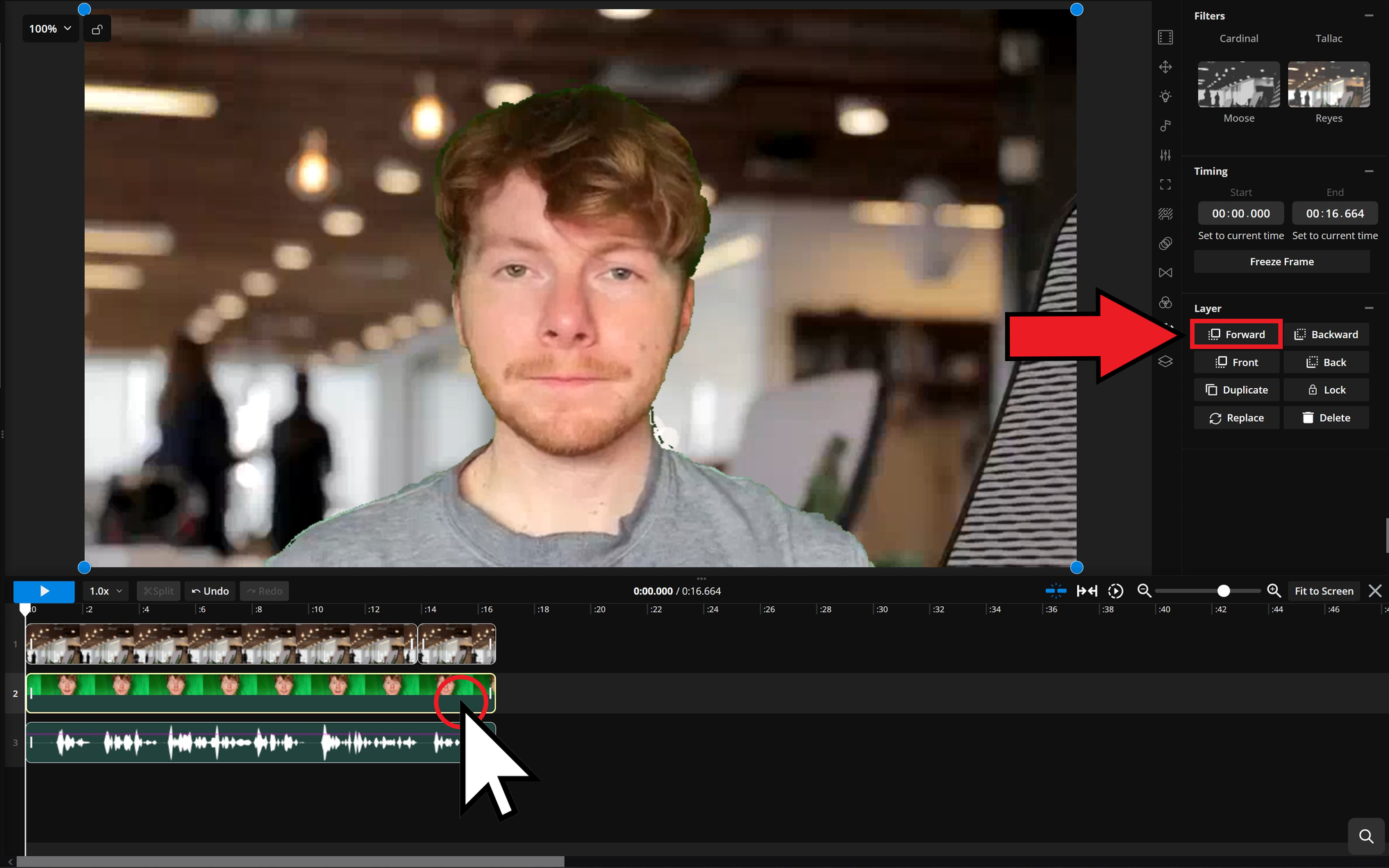Collapse the Timing section
Viewport: 1389px width, 868px height.
pos(1370,171)
